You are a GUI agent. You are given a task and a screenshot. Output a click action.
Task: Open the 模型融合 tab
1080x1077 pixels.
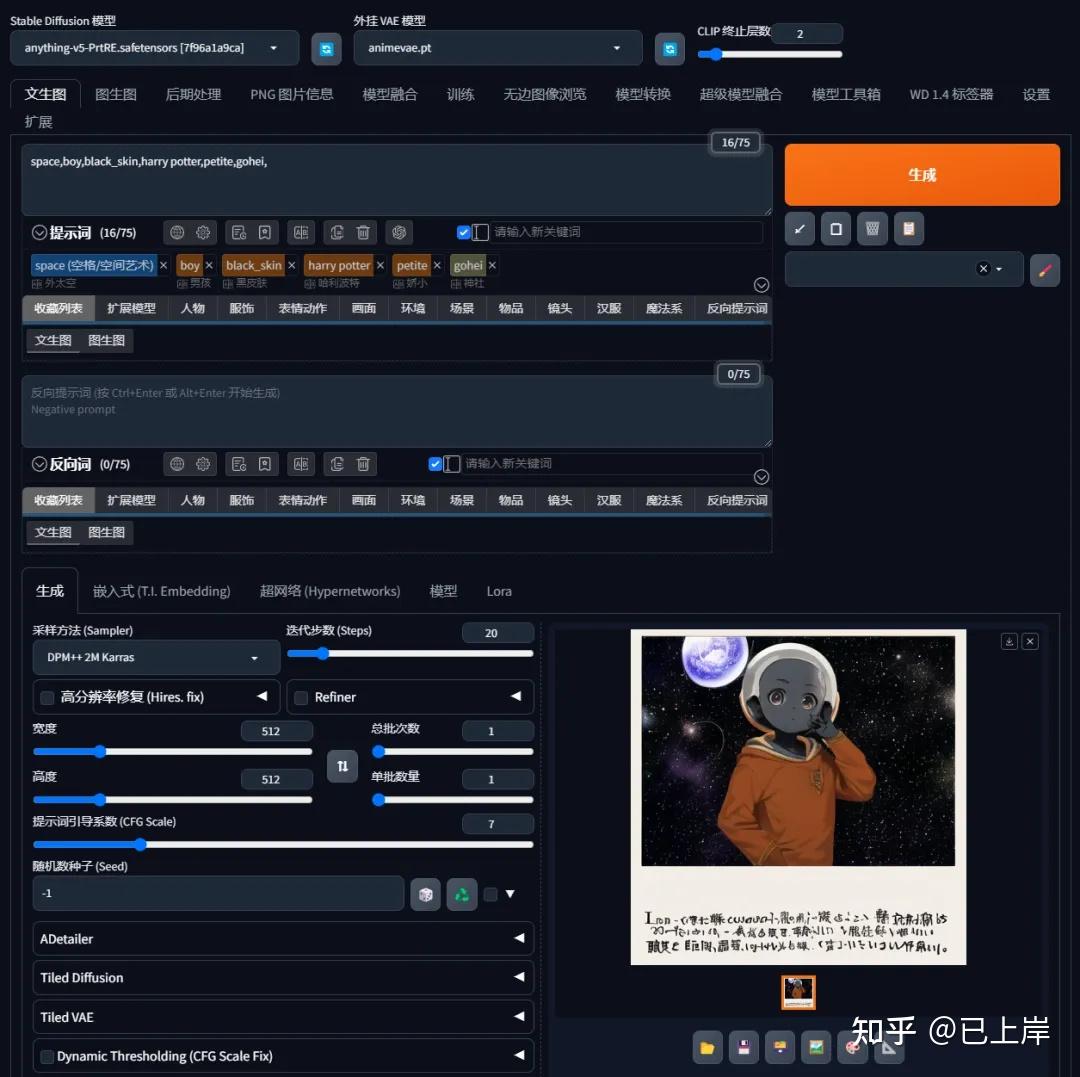390,95
